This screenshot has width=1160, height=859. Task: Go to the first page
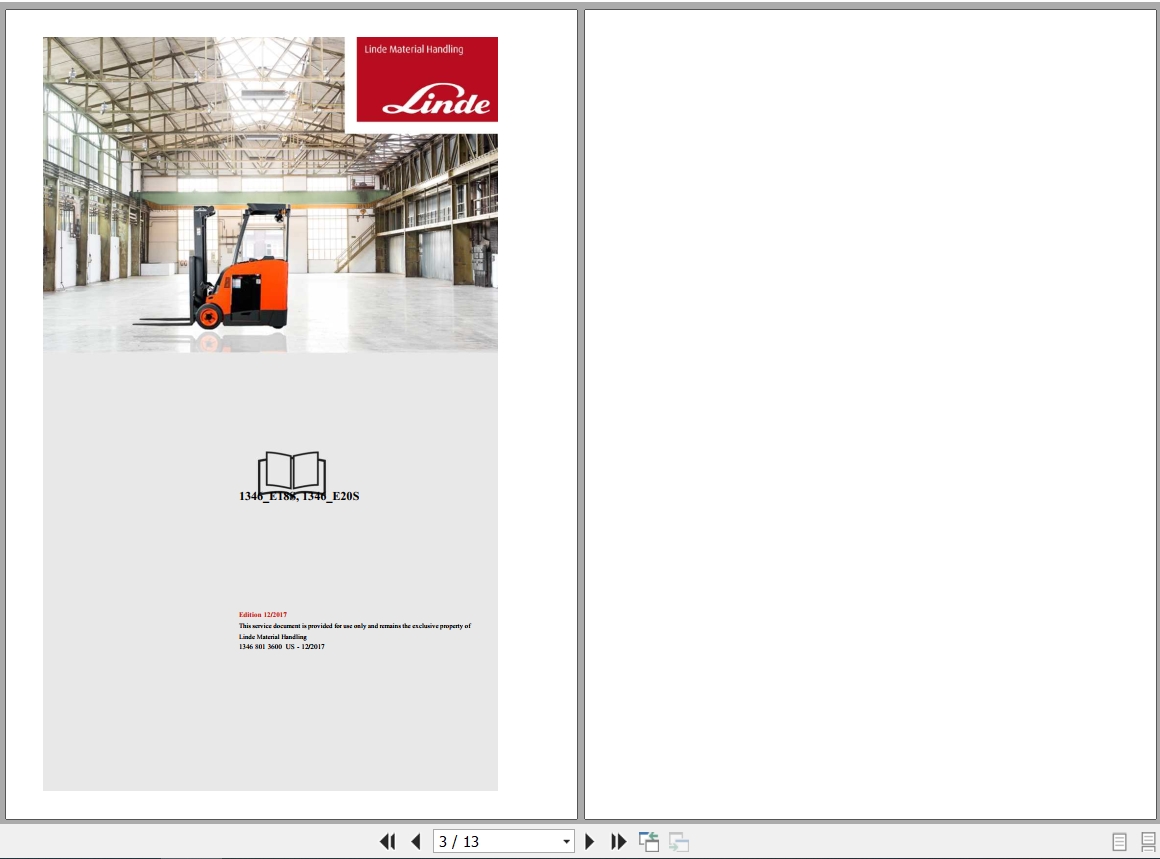[x=387, y=841]
